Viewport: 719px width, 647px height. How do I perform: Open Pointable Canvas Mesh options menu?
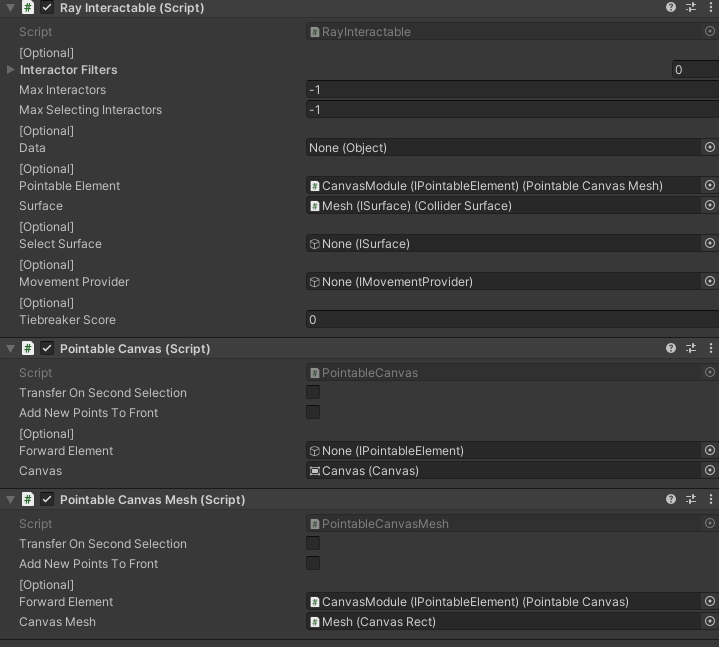tap(710, 499)
